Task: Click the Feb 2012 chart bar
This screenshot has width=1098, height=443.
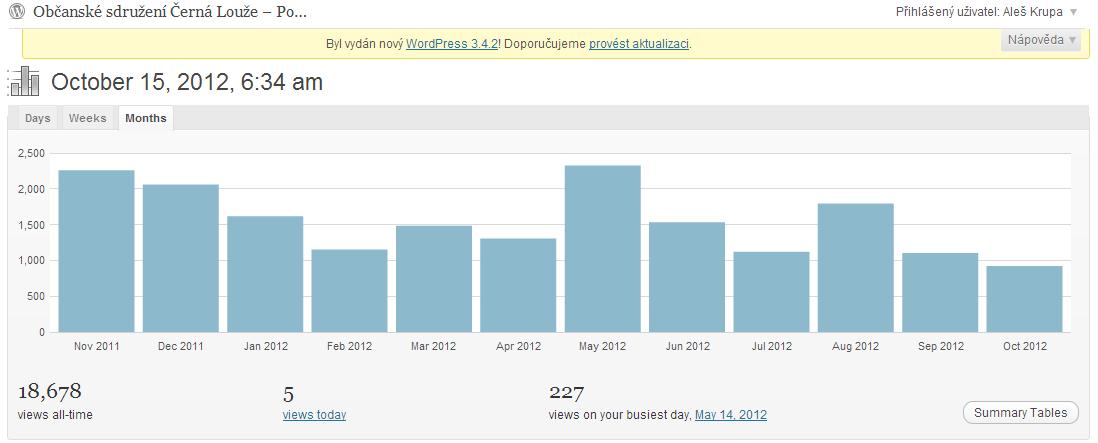Action: (349, 291)
